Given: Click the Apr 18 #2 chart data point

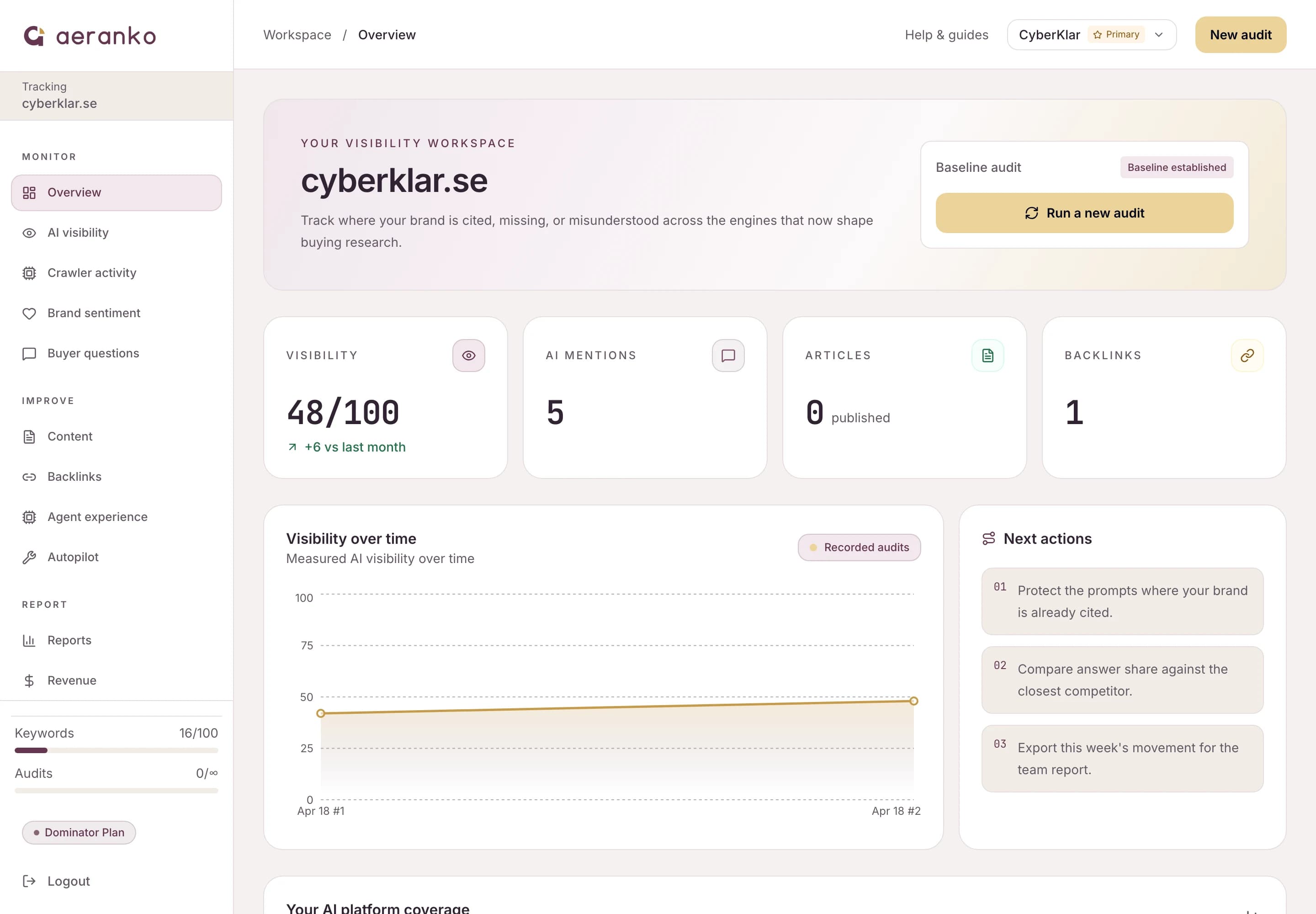Looking at the screenshot, I should (x=914, y=701).
